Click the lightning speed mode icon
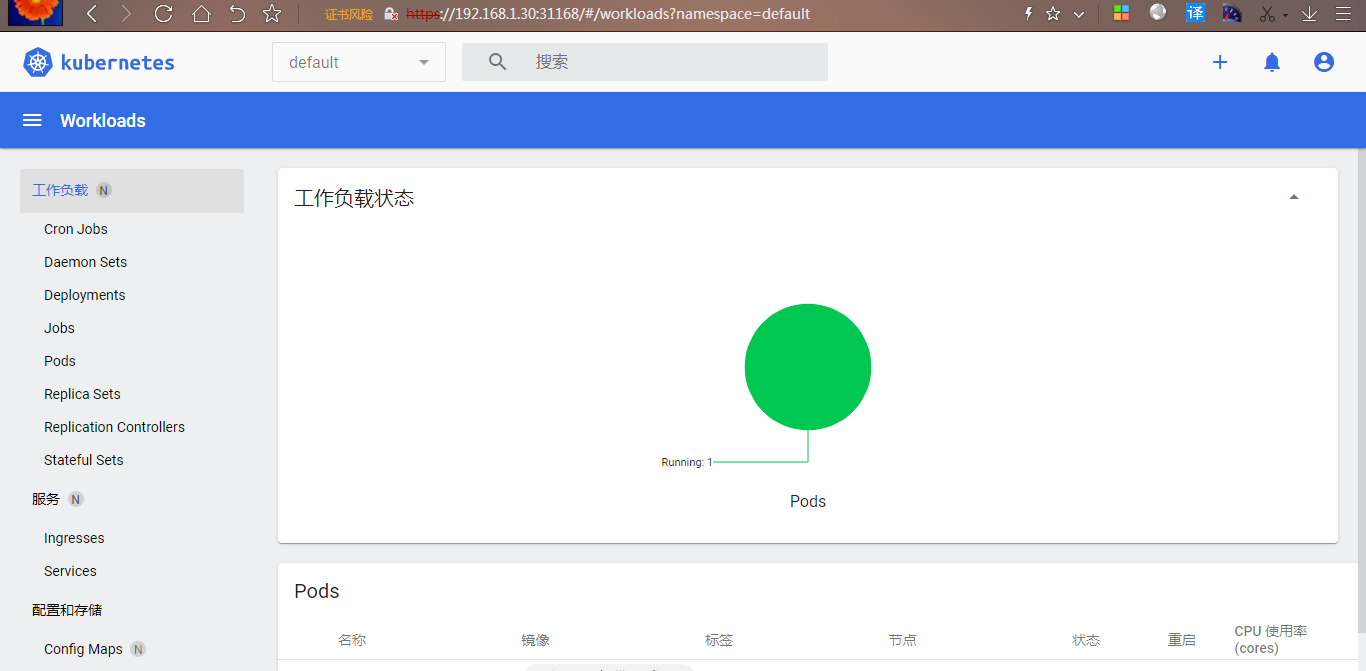The height and width of the screenshot is (671, 1366). pyautogui.click(x=1028, y=14)
